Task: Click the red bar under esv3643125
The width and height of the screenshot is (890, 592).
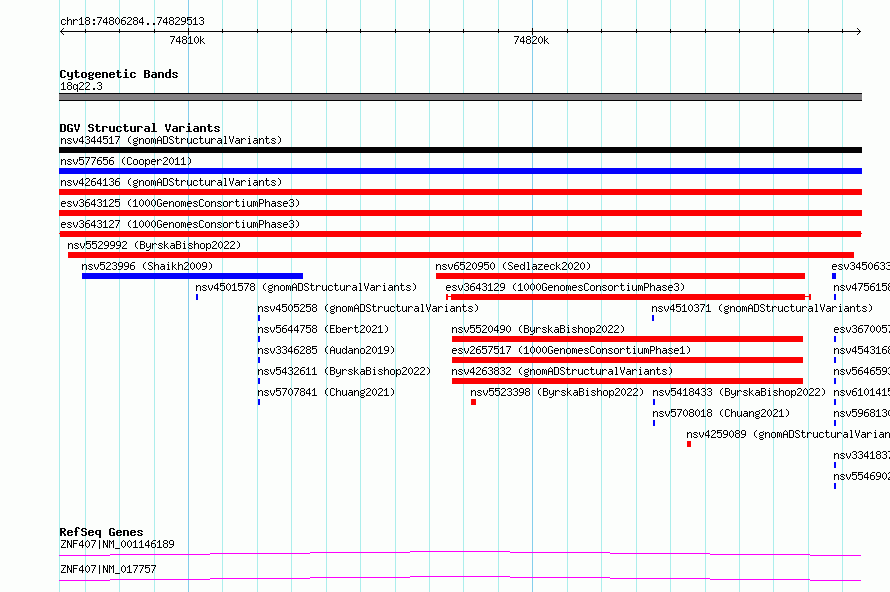Action: pyautogui.click(x=460, y=213)
